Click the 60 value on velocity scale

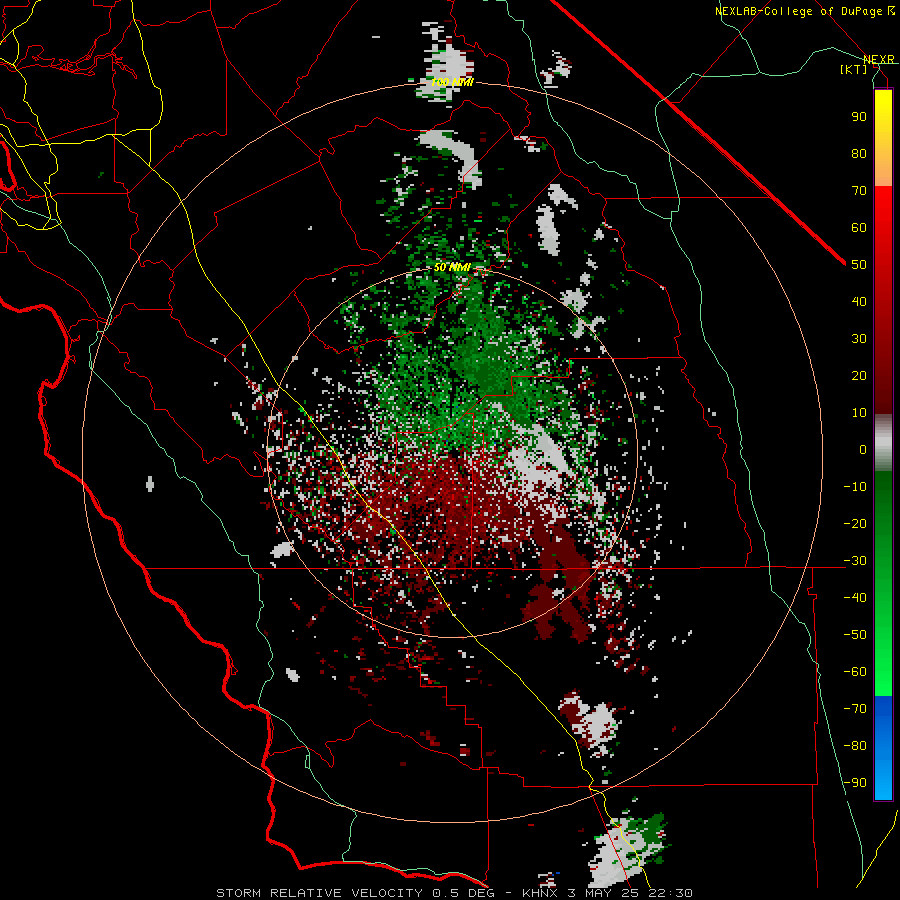(x=859, y=227)
